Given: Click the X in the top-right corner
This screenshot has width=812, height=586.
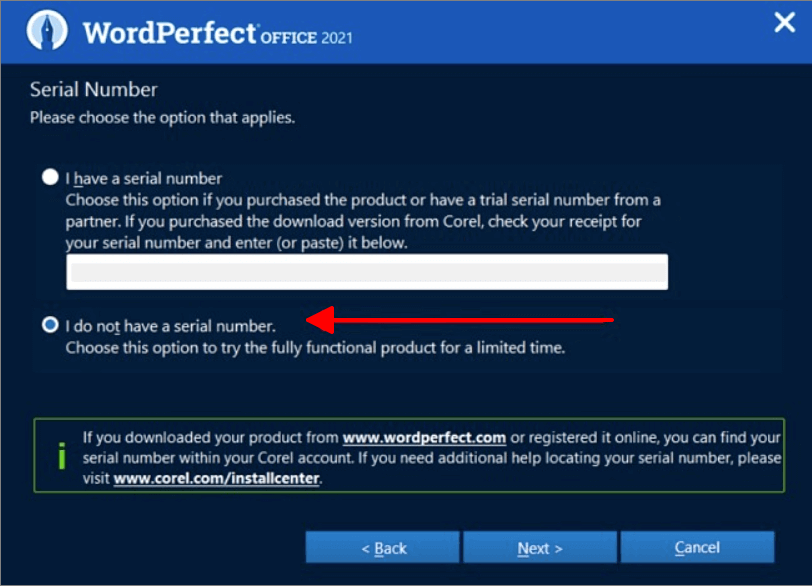Looking at the screenshot, I should pos(784,22).
